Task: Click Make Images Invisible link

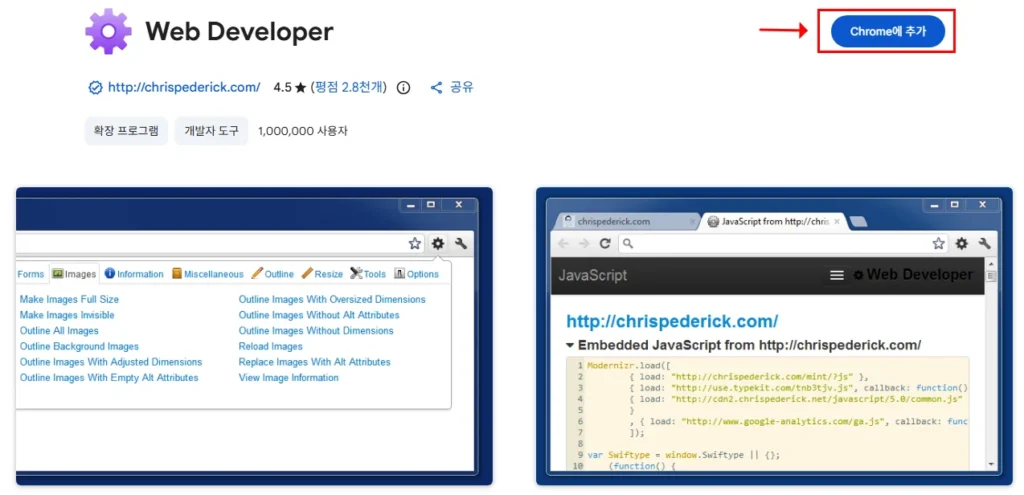Action: pyautogui.click(x=67, y=315)
